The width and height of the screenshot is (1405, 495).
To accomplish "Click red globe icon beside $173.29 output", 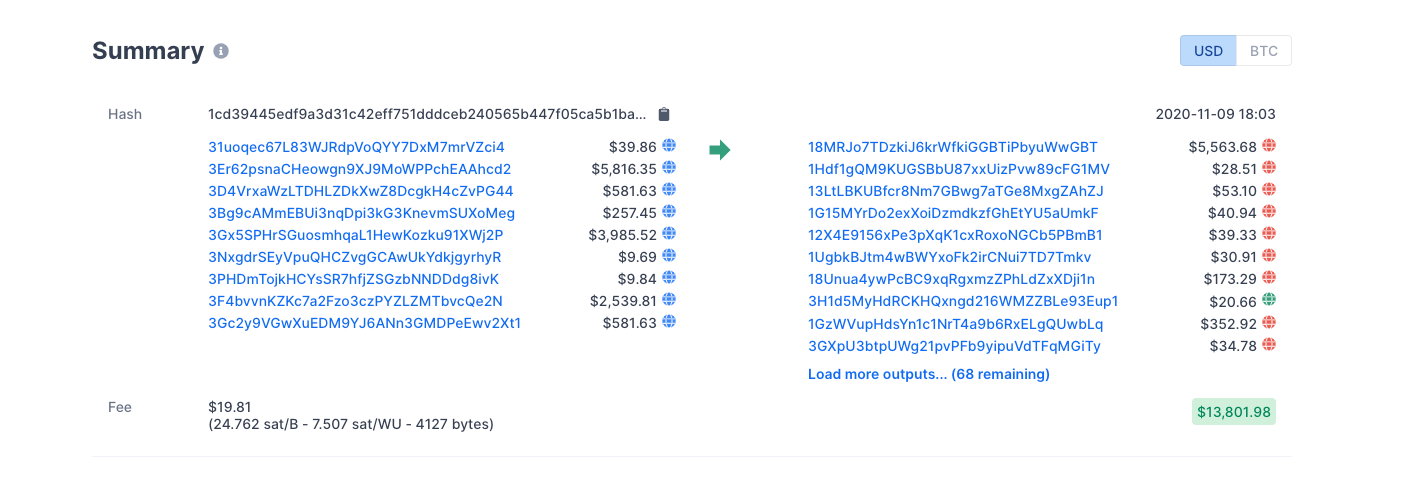I will point(1269,278).
